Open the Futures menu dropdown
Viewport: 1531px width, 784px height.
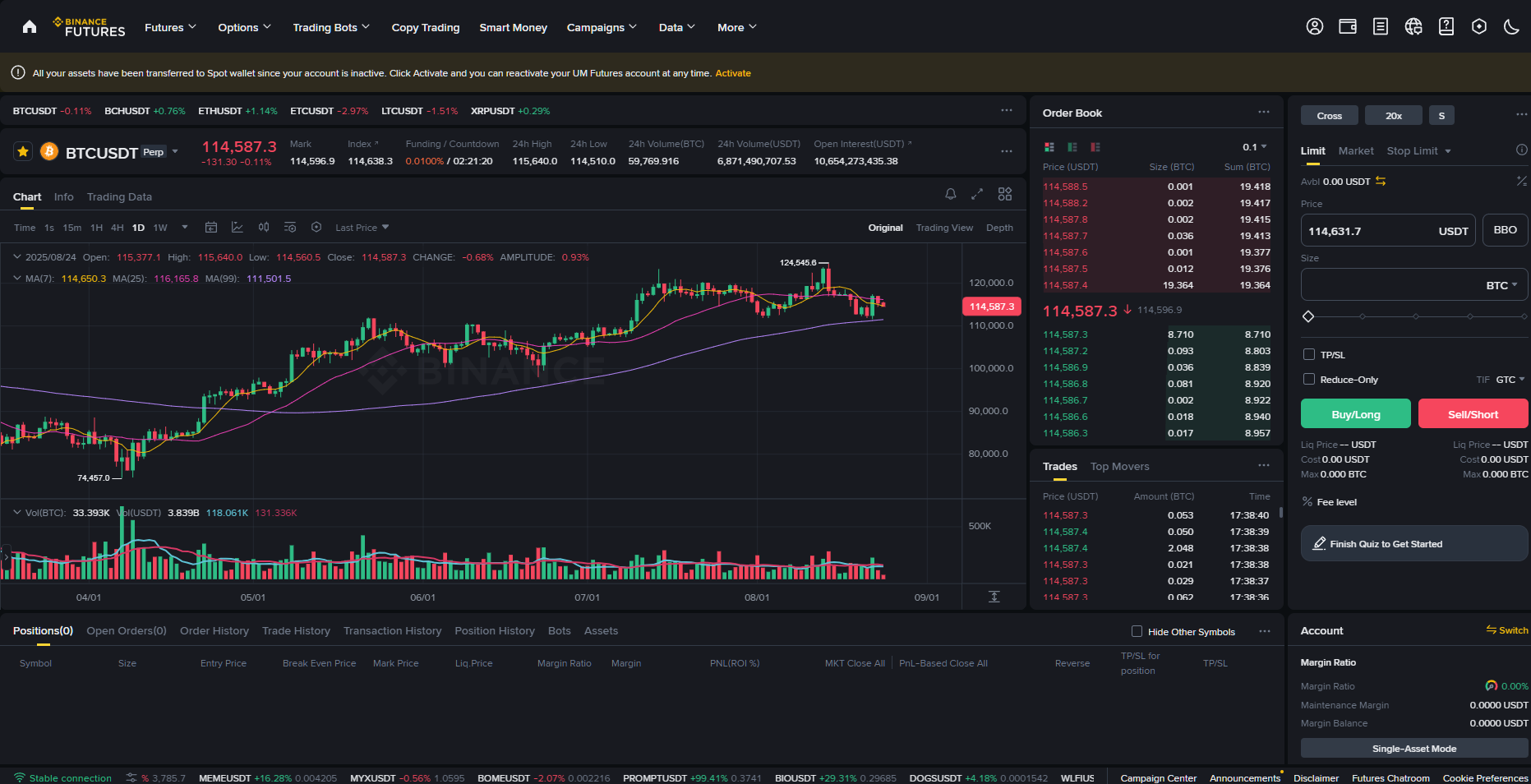point(170,27)
